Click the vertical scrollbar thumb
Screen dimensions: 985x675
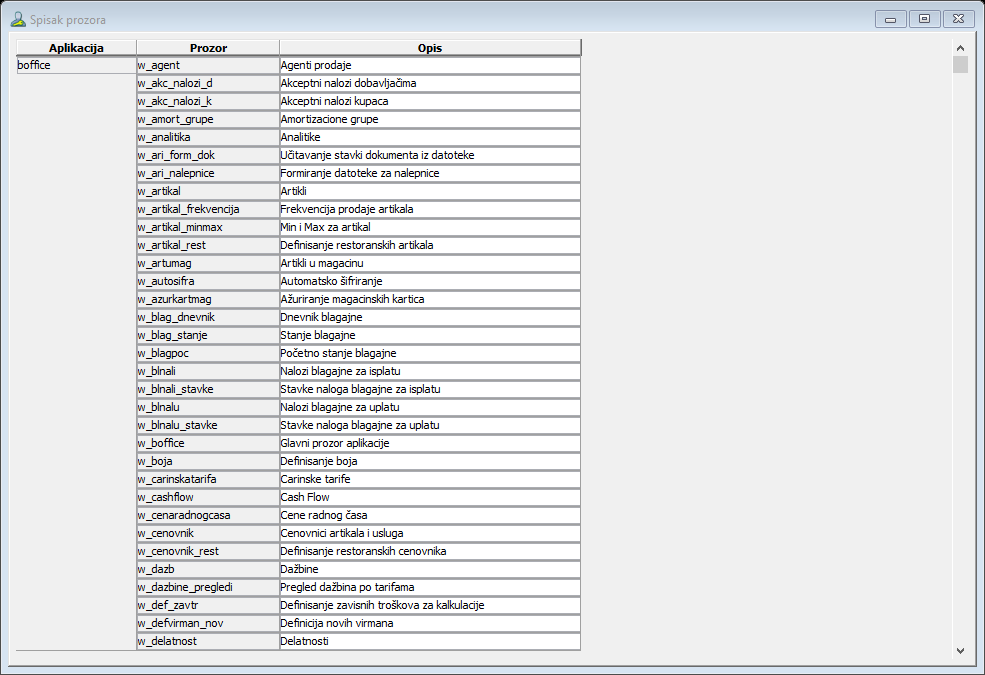[960, 65]
